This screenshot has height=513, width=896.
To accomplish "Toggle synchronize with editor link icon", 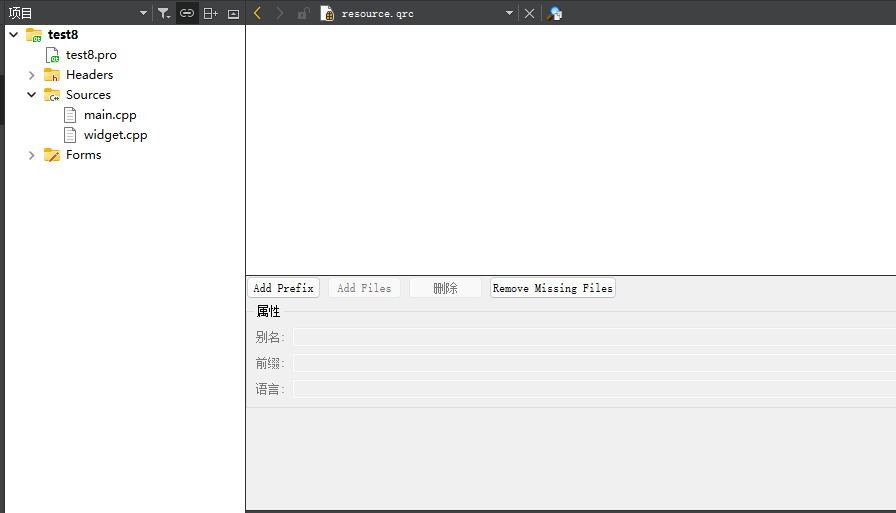I will pos(187,13).
